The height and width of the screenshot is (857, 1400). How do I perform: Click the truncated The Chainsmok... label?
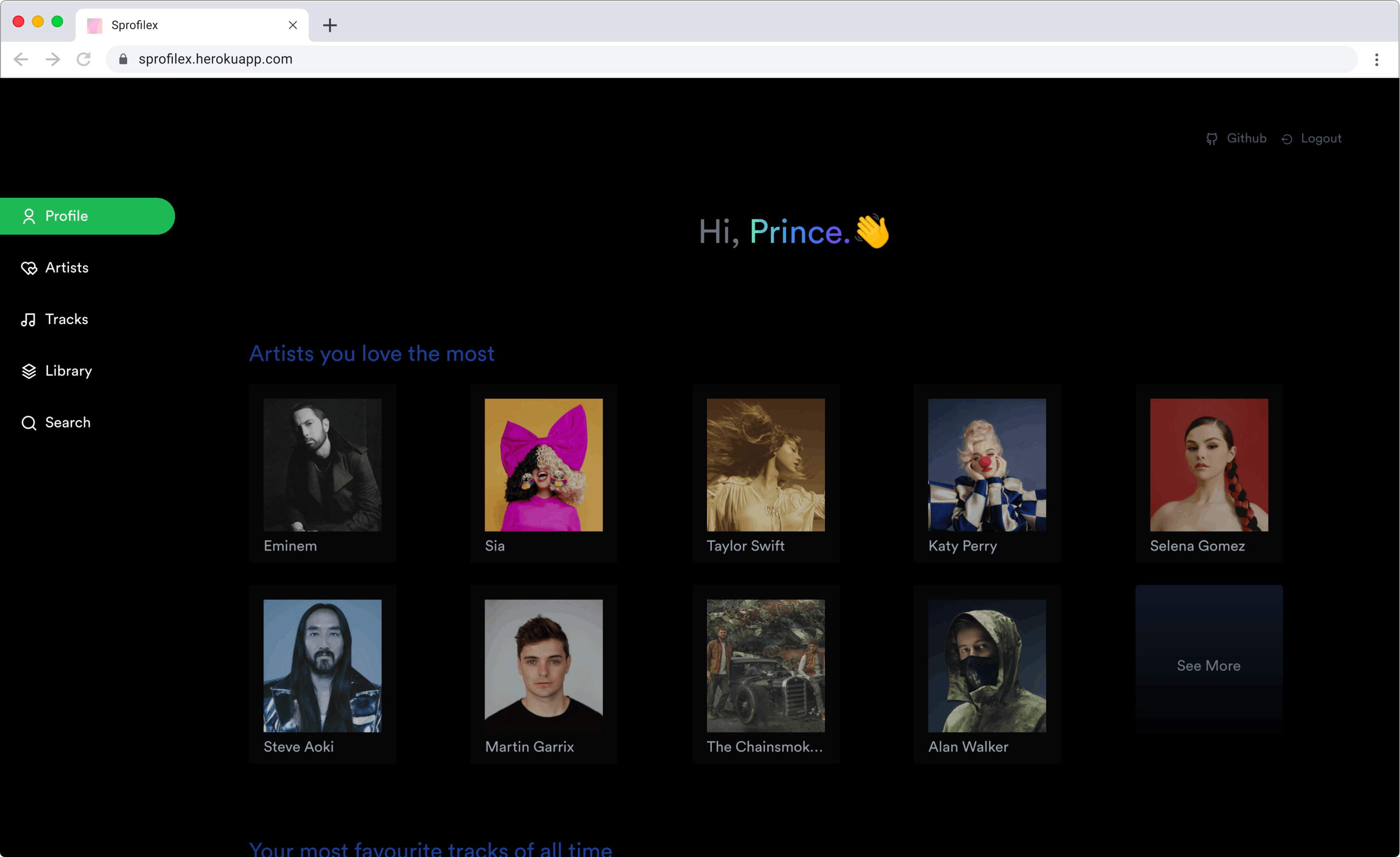click(x=764, y=747)
